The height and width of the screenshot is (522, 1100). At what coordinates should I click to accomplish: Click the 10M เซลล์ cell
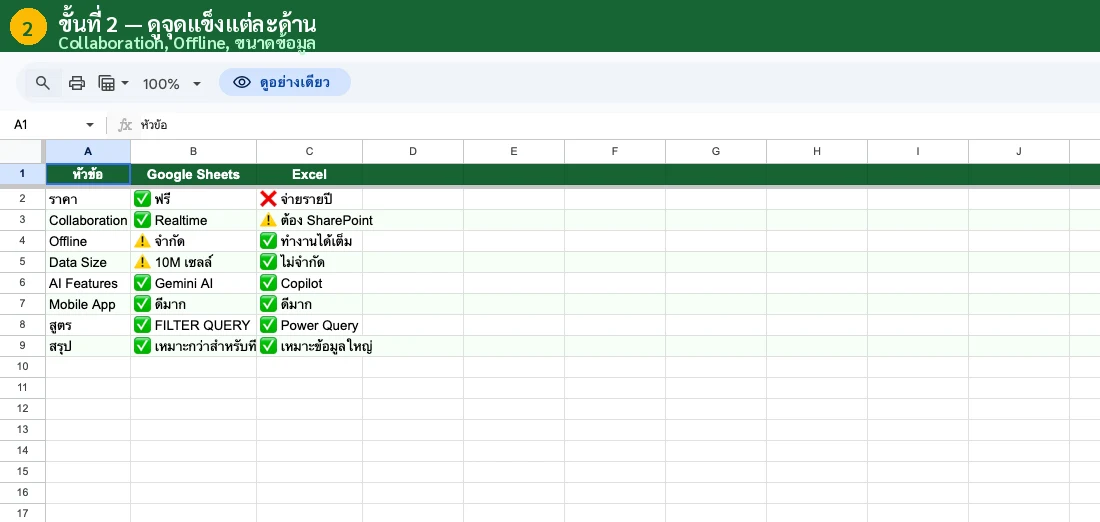(x=194, y=262)
